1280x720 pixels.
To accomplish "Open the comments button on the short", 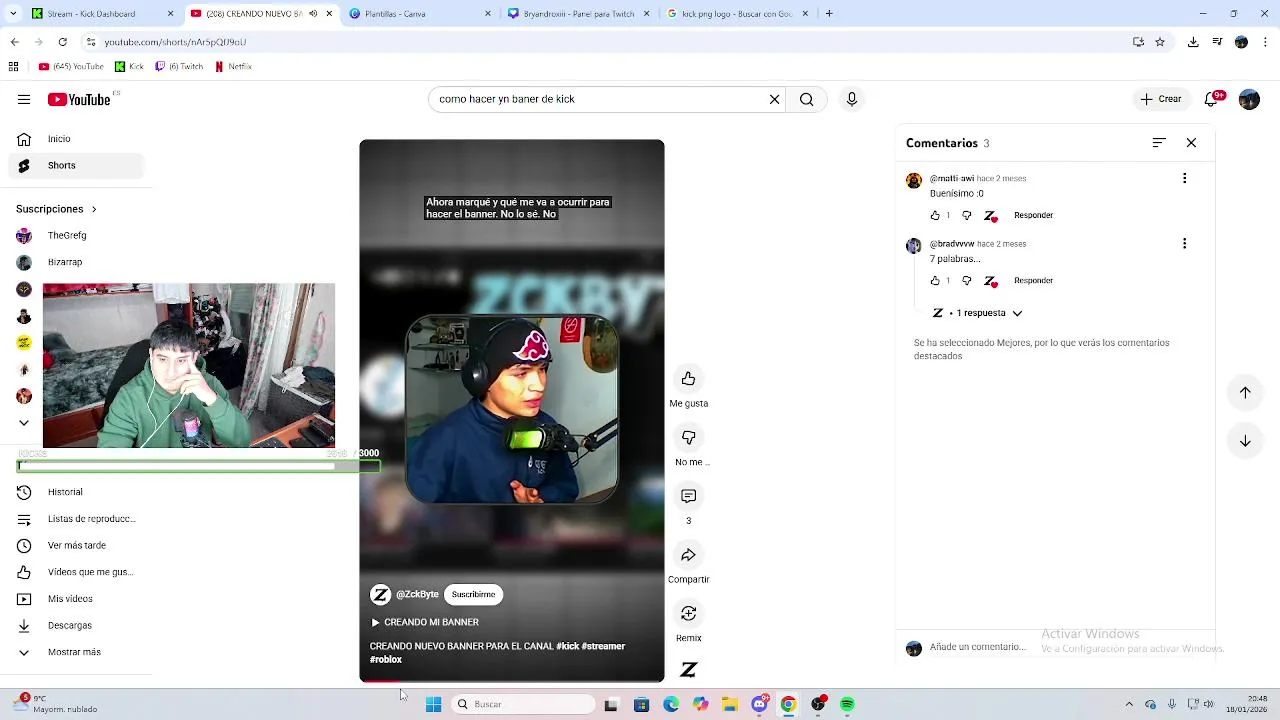I will click(x=688, y=496).
